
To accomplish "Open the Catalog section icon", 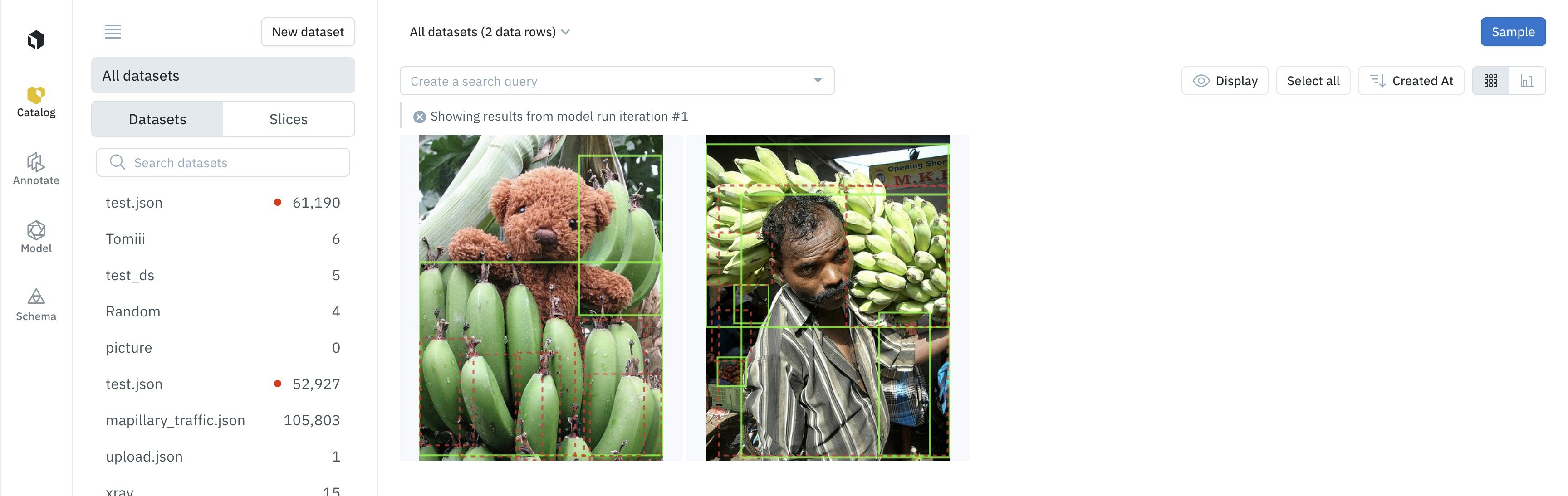I will coord(36,95).
